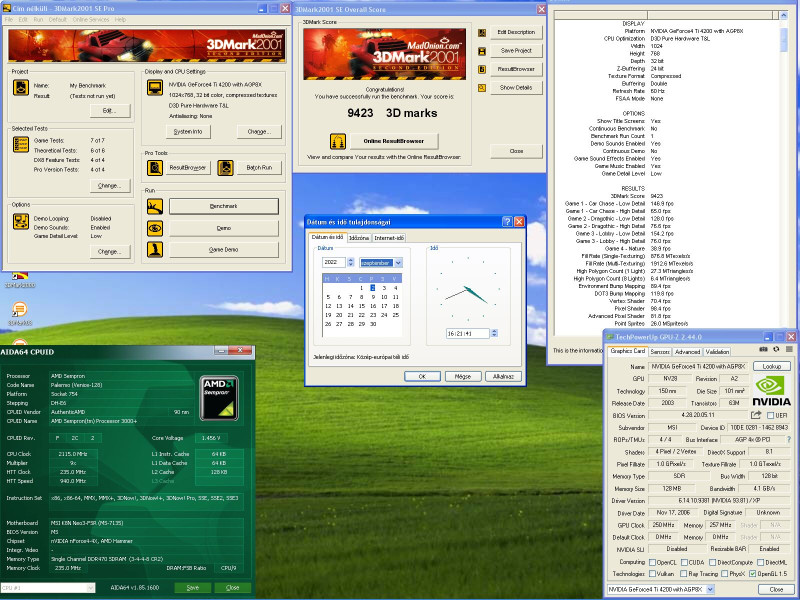Click the year spinner beside 2022

point(353,262)
